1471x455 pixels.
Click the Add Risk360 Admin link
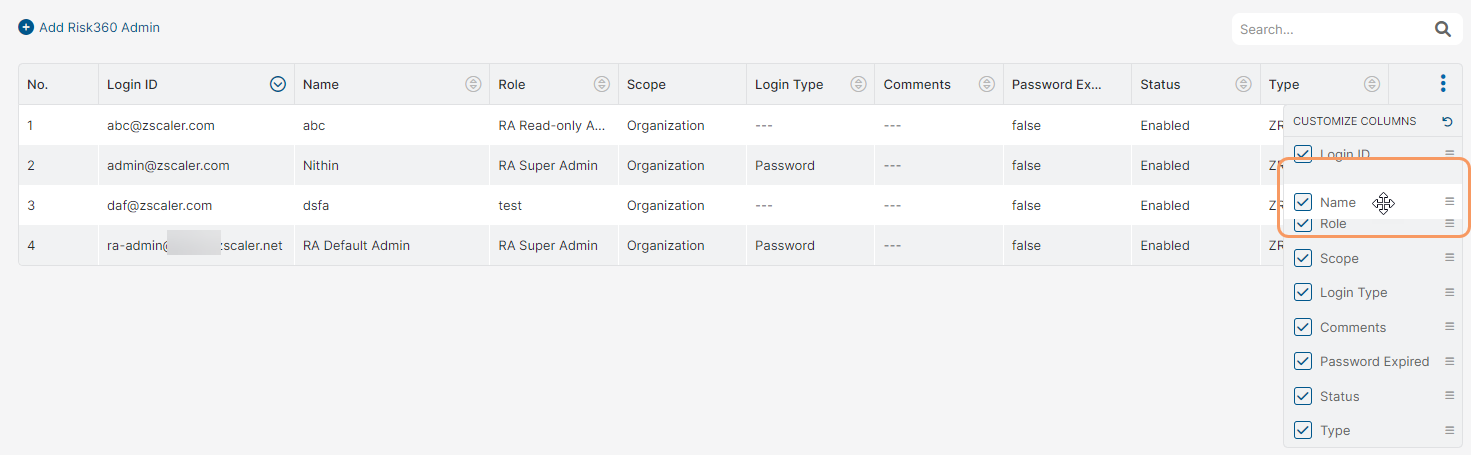coord(99,27)
